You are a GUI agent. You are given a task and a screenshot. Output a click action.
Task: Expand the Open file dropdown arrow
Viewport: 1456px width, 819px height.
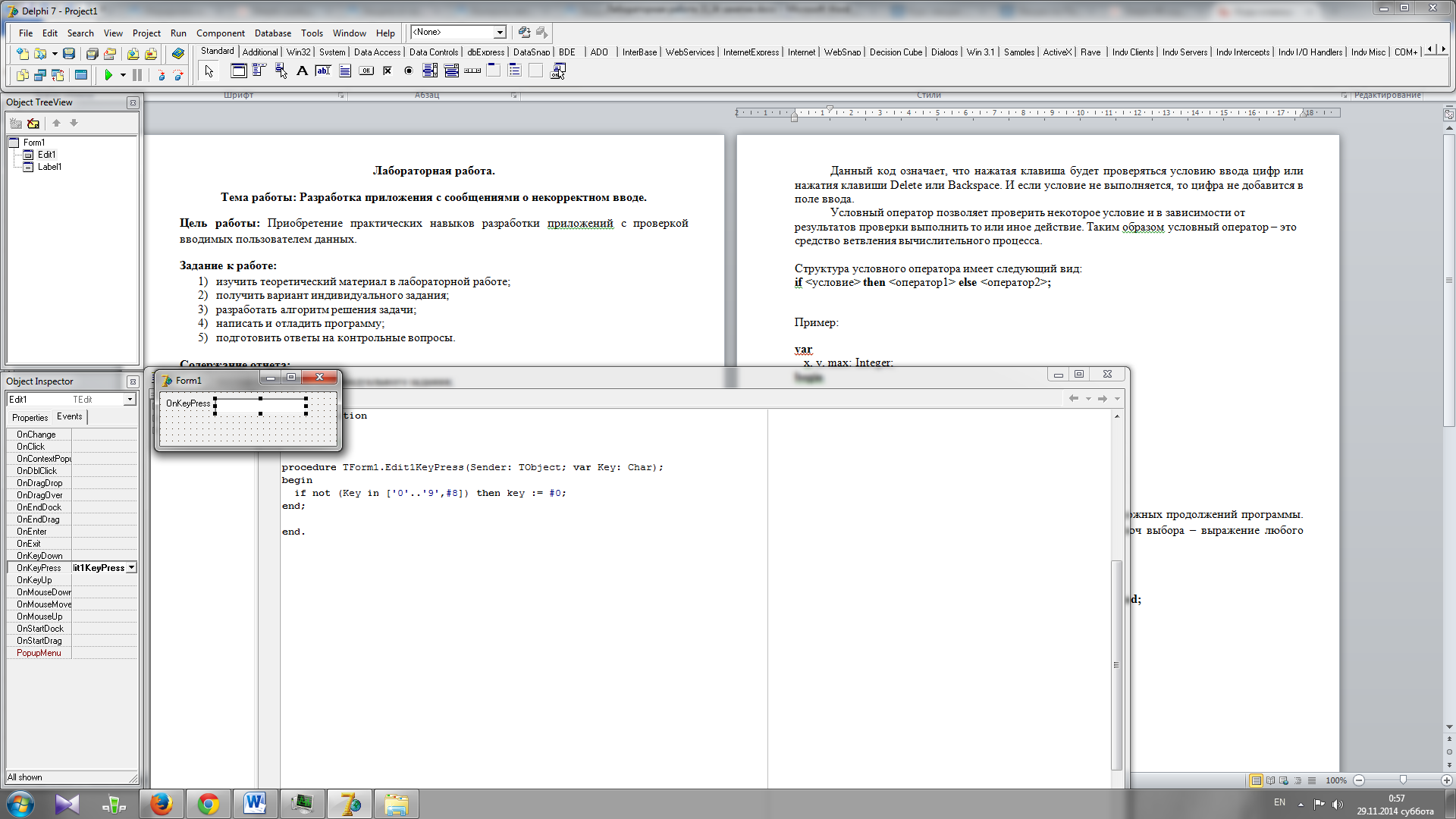[55, 54]
